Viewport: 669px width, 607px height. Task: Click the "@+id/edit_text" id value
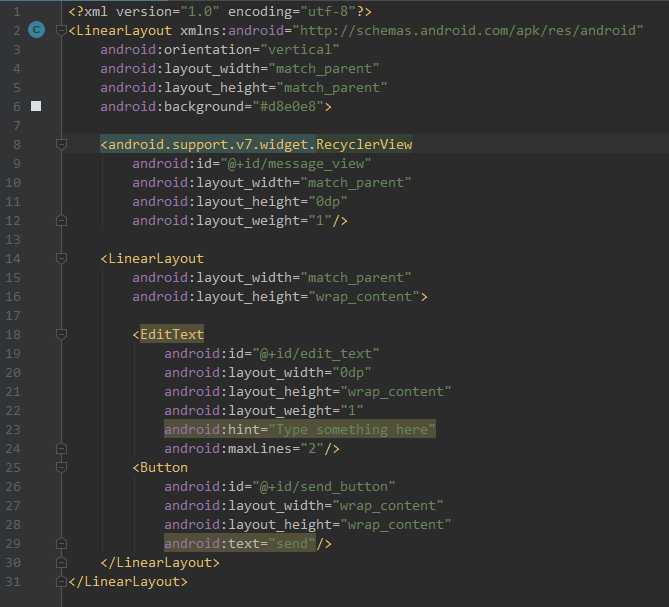click(x=316, y=354)
